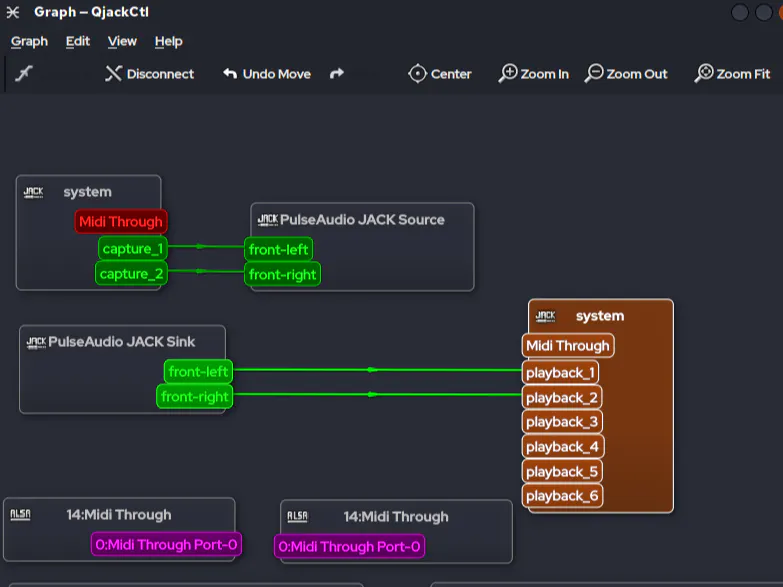The height and width of the screenshot is (587, 783).
Task: Click the Disconnect toolbar button
Action: pyautogui.click(x=149, y=74)
